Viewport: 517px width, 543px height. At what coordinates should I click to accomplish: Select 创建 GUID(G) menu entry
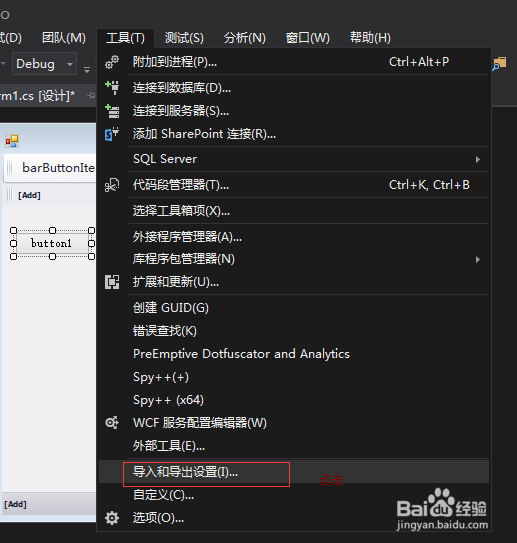pyautogui.click(x=294, y=308)
